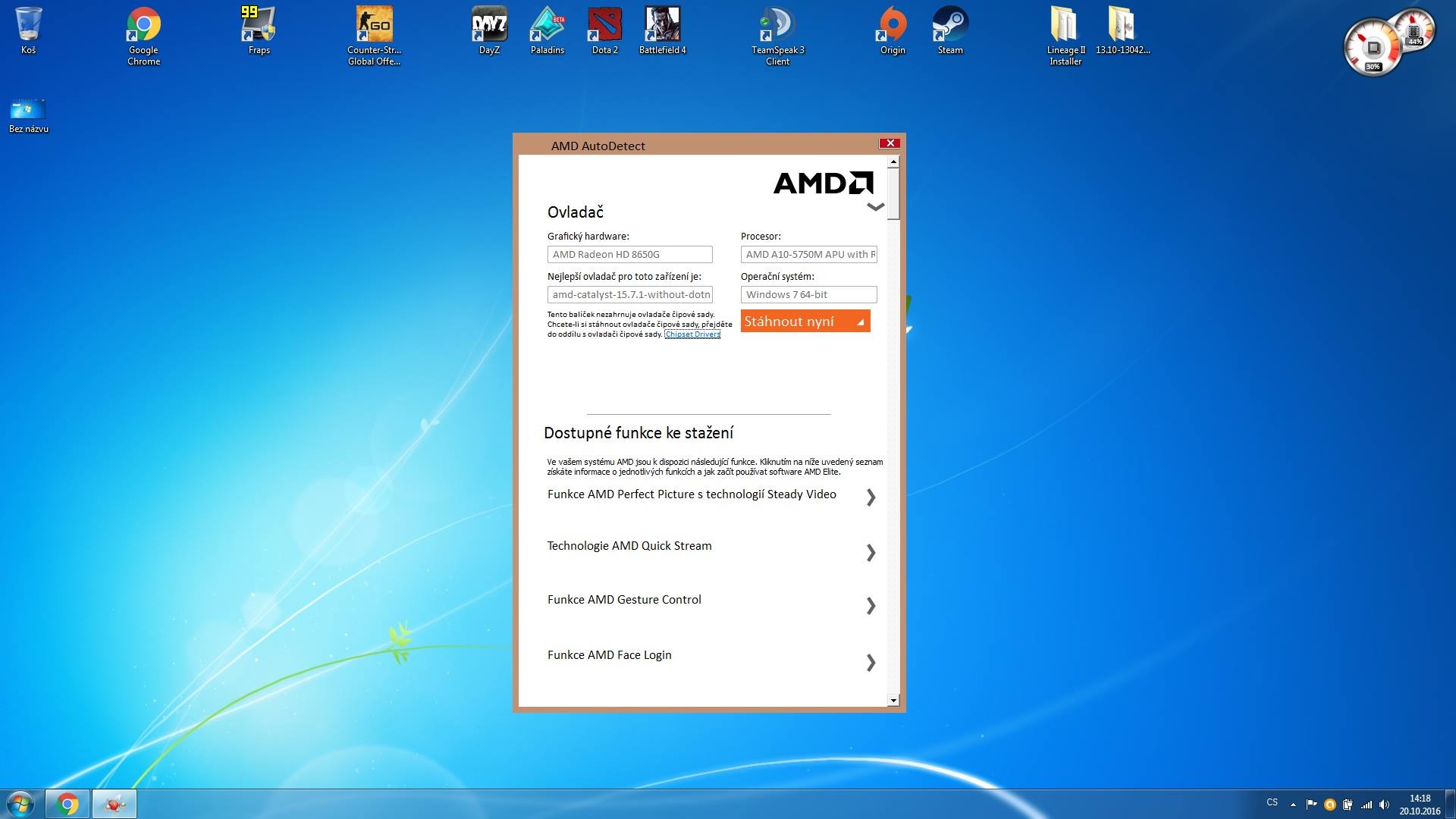
Task: Select the Dota 2 desktop shortcut
Action: (x=604, y=31)
